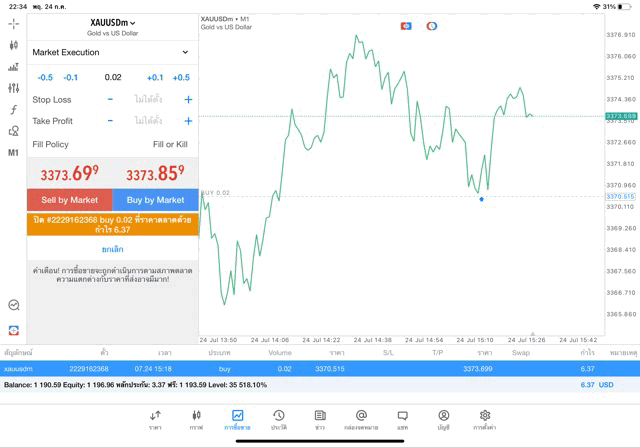Change the Fill or Kill fill policy
This screenshot has width=640, height=447.
click(x=169, y=144)
